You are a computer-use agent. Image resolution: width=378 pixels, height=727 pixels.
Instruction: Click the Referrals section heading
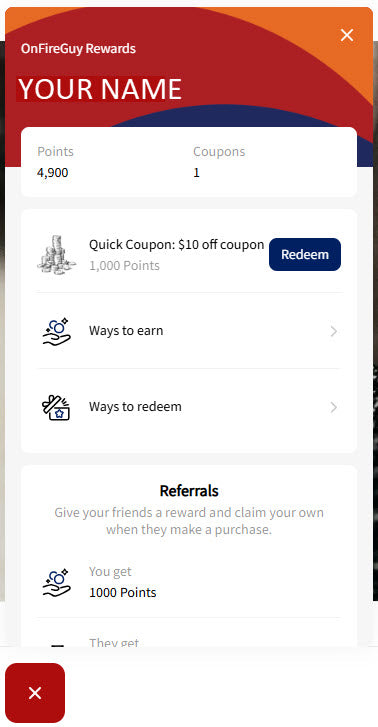click(189, 491)
